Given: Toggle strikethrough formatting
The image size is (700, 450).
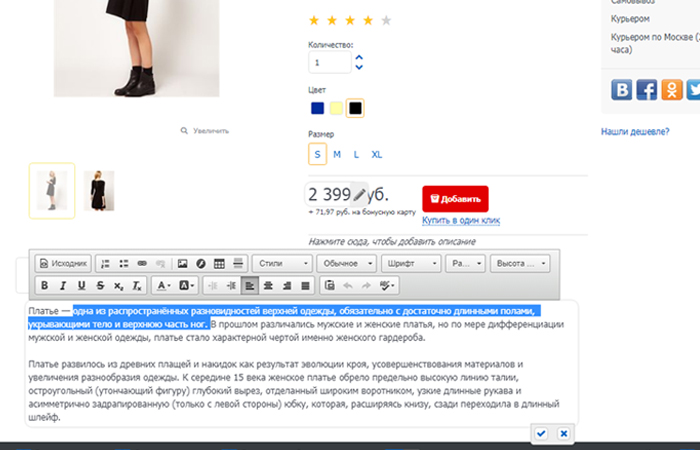Looking at the screenshot, I should 100,286.
